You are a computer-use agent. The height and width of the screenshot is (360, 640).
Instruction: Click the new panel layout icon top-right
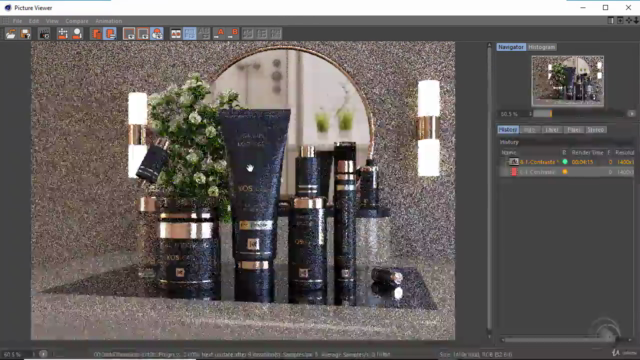point(611,20)
